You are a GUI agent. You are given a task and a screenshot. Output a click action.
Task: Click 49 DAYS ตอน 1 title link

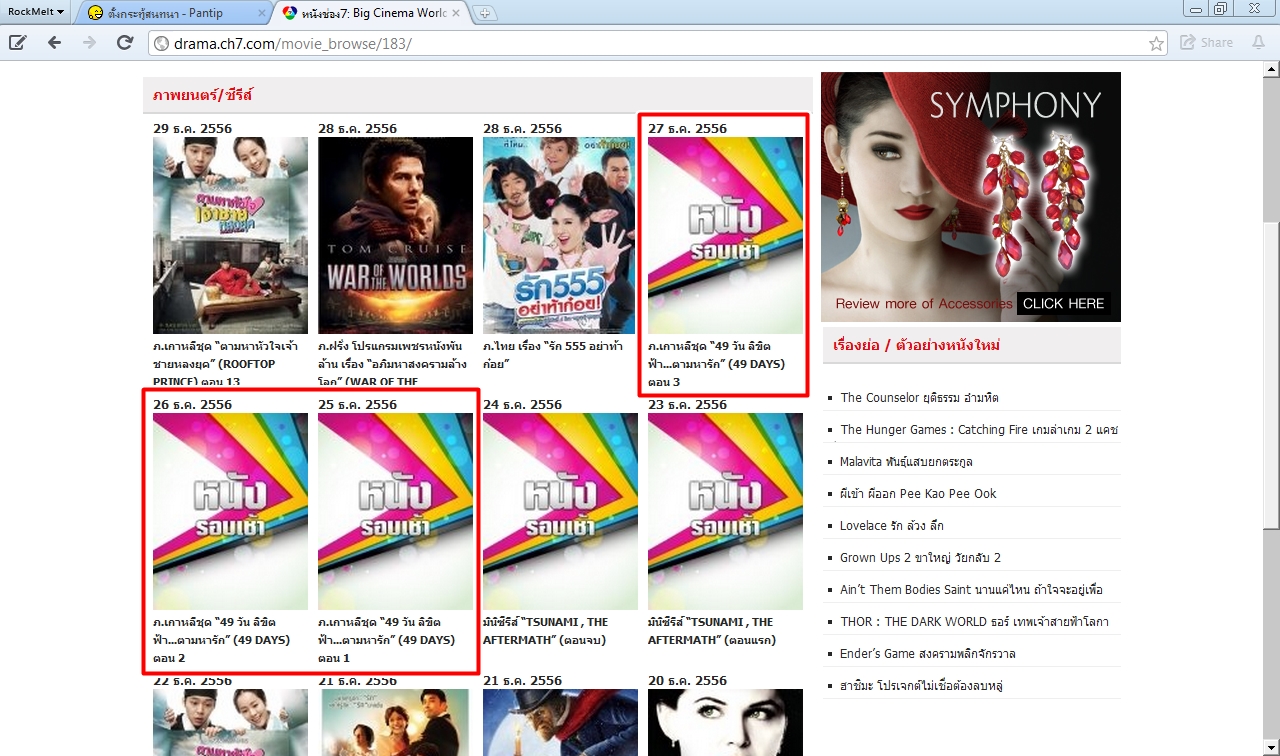tap(387, 640)
